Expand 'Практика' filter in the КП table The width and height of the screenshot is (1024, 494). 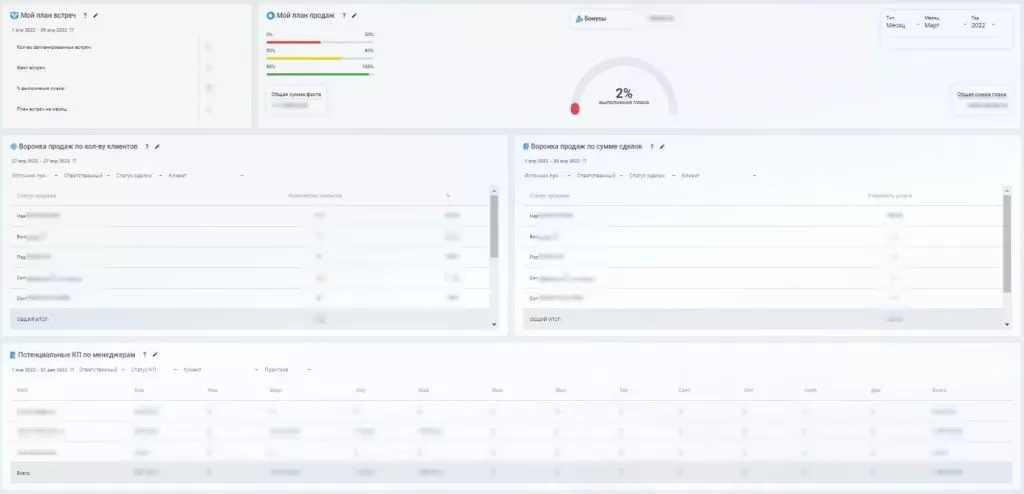click(x=287, y=369)
